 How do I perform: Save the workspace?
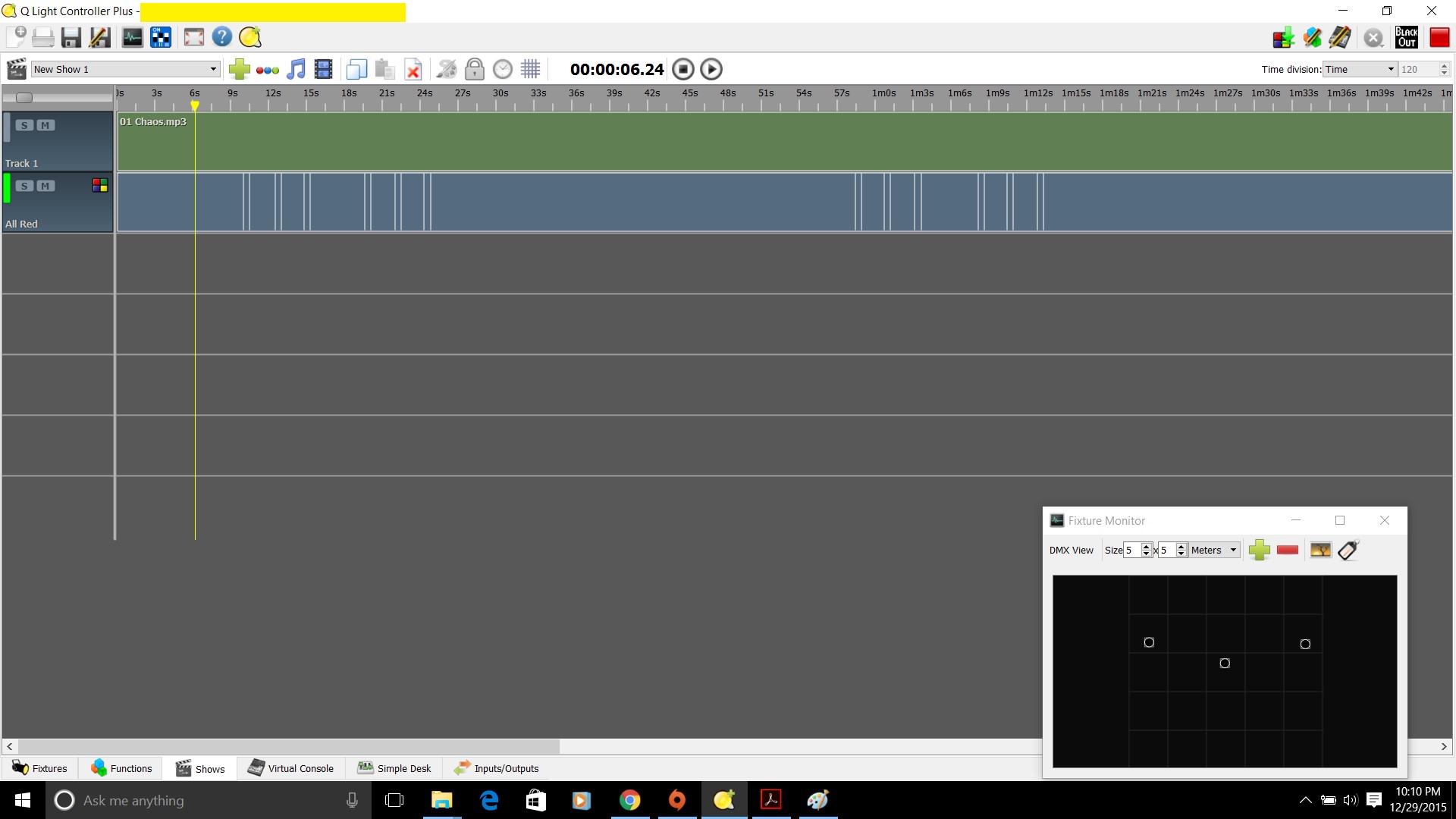coord(71,37)
